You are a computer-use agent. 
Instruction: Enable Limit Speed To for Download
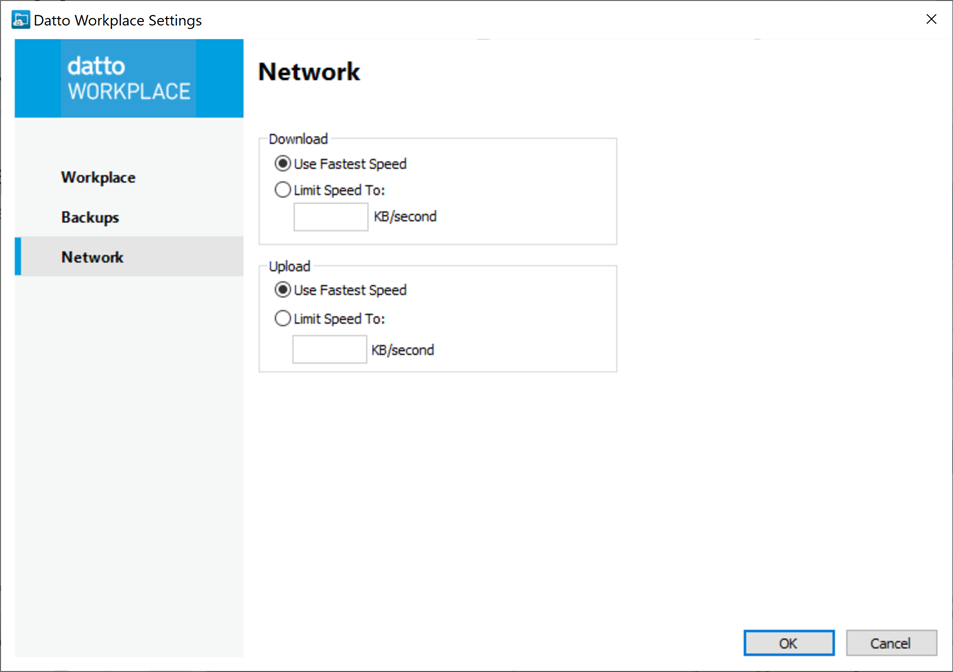pyautogui.click(x=283, y=190)
